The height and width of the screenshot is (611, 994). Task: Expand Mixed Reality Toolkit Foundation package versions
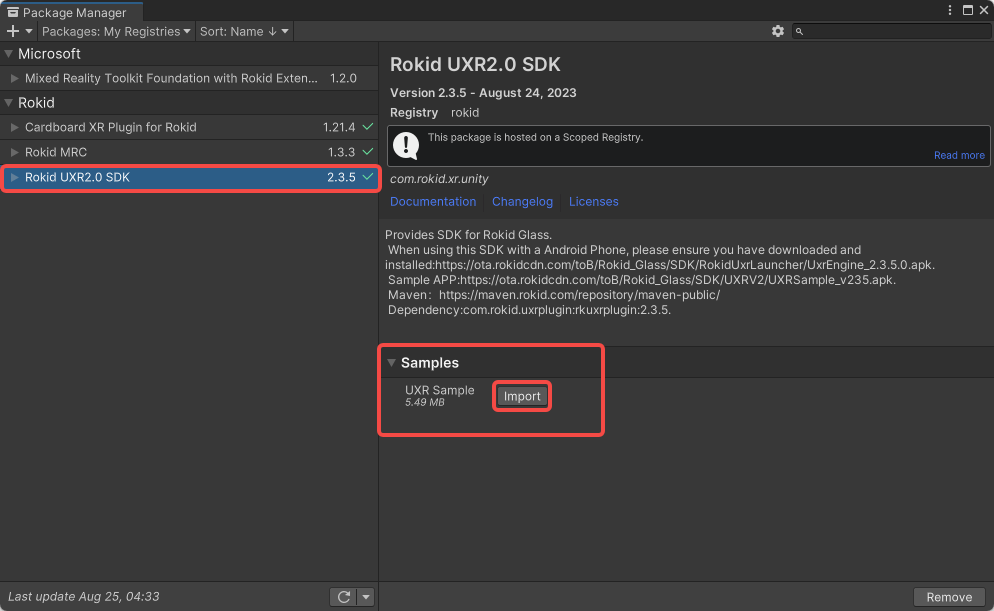[x=14, y=78]
